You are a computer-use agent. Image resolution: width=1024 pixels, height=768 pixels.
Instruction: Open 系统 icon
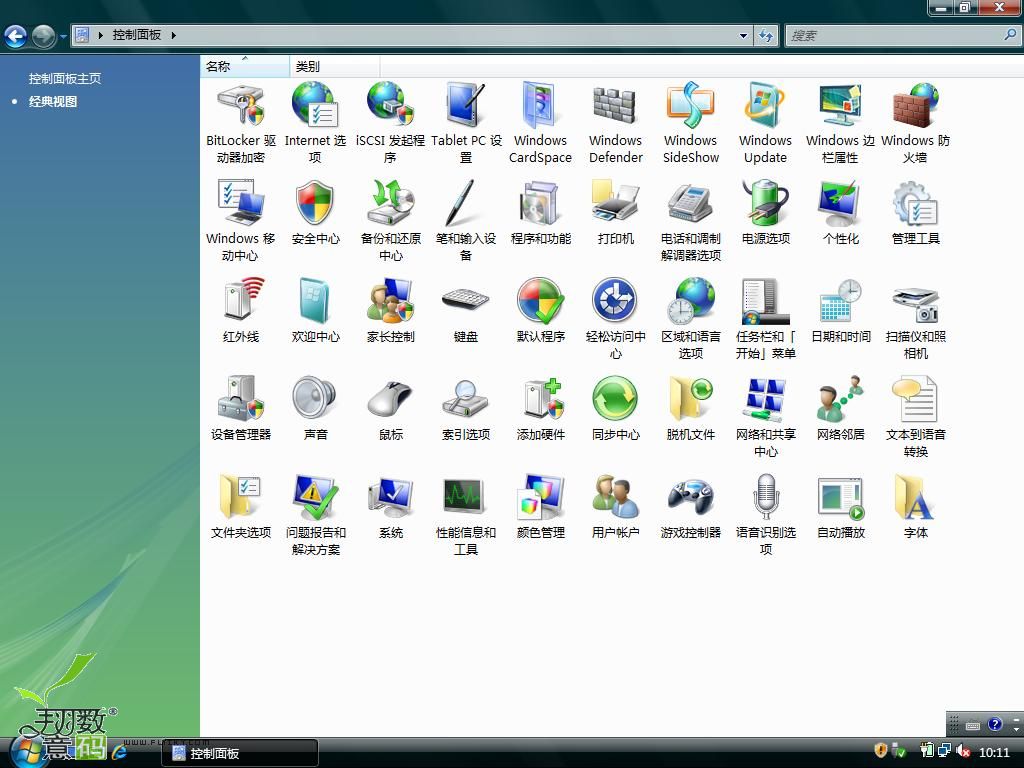[x=391, y=496]
